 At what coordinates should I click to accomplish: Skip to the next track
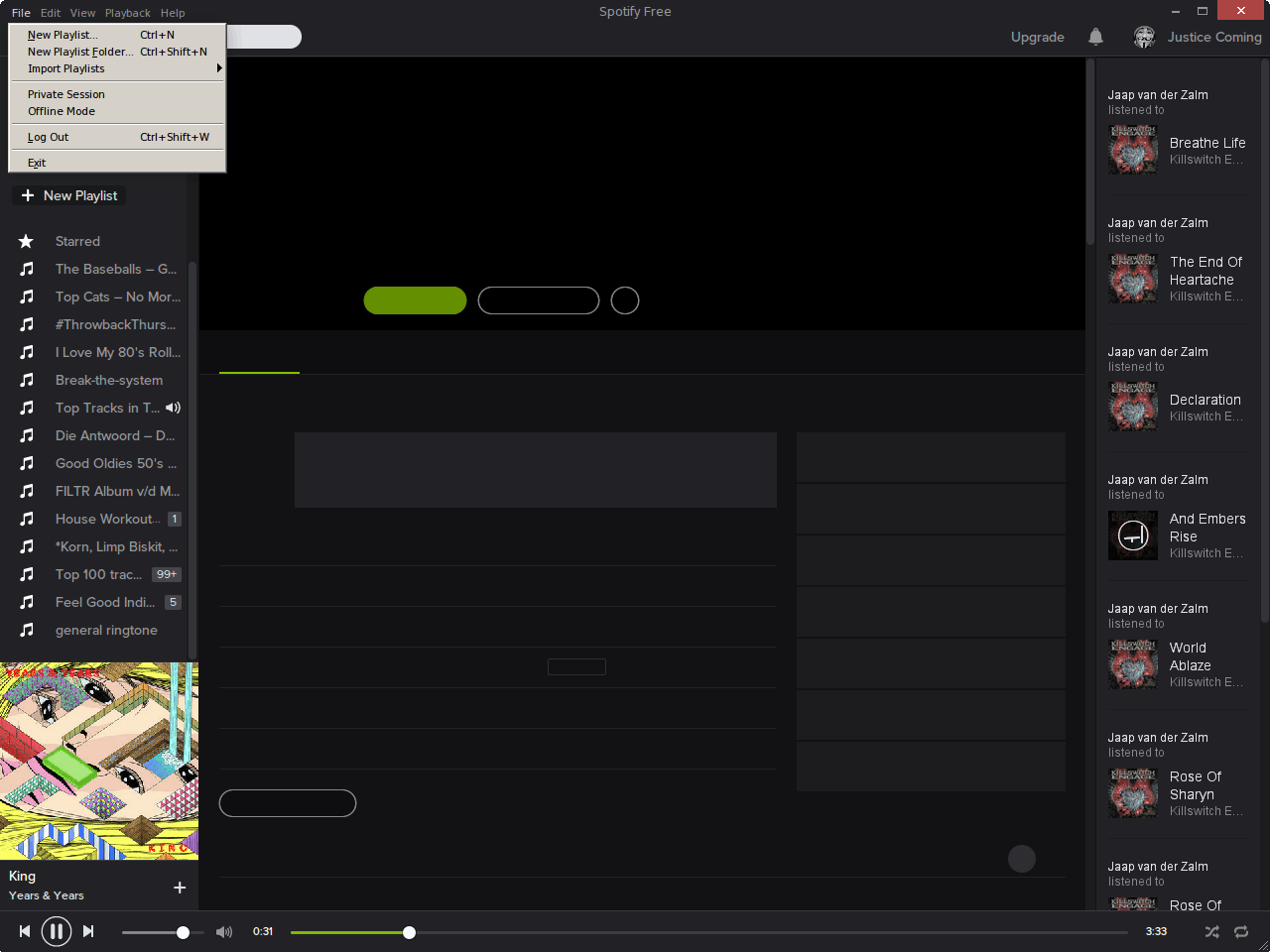[88, 931]
